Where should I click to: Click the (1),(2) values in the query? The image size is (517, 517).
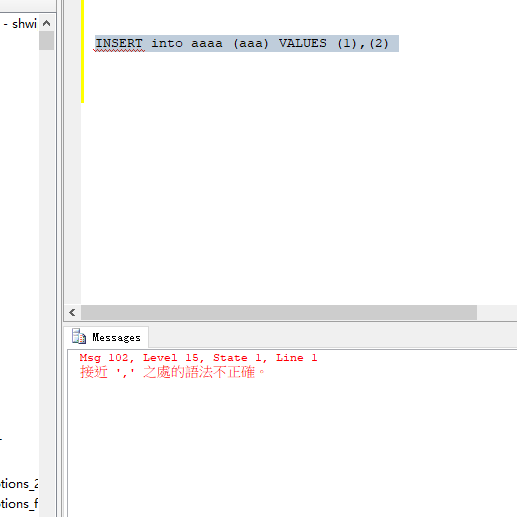click(363, 43)
